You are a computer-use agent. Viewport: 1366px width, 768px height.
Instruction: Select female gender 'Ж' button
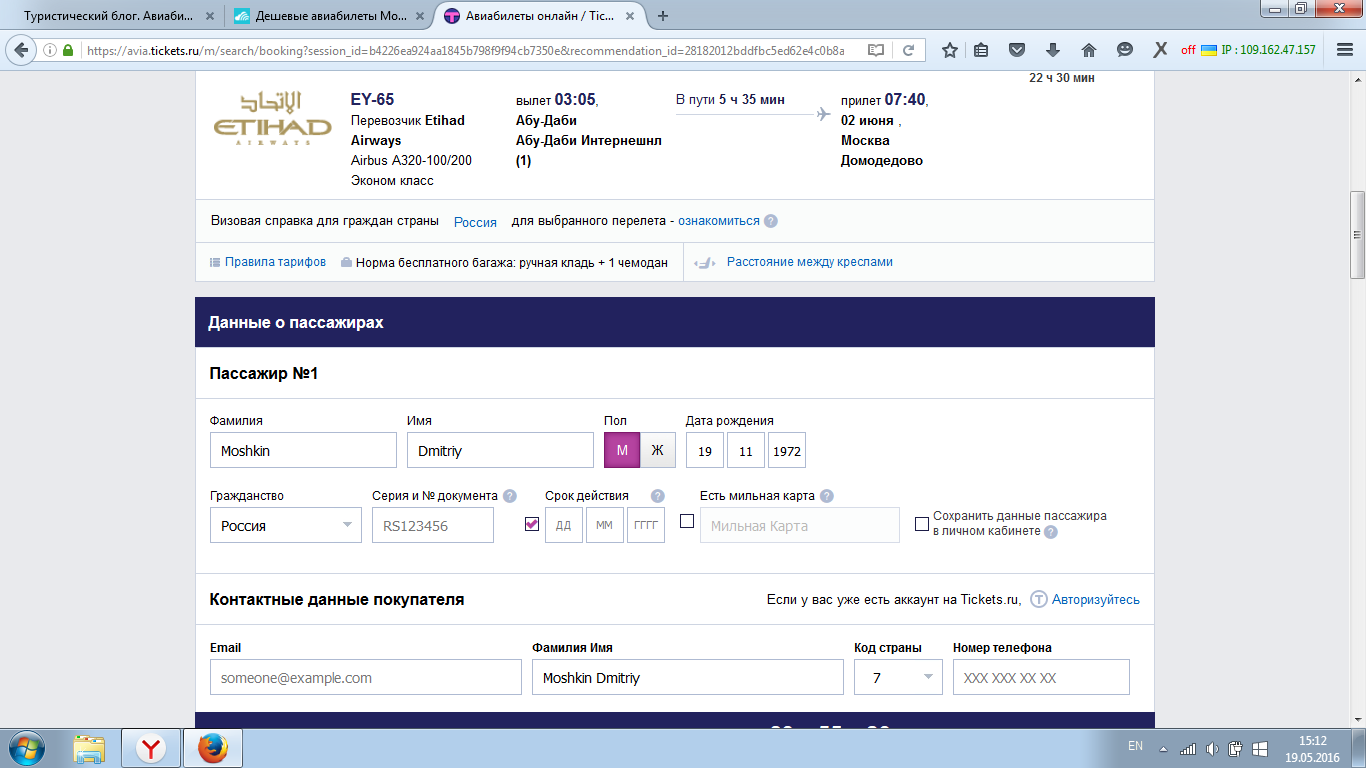(658, 450)
